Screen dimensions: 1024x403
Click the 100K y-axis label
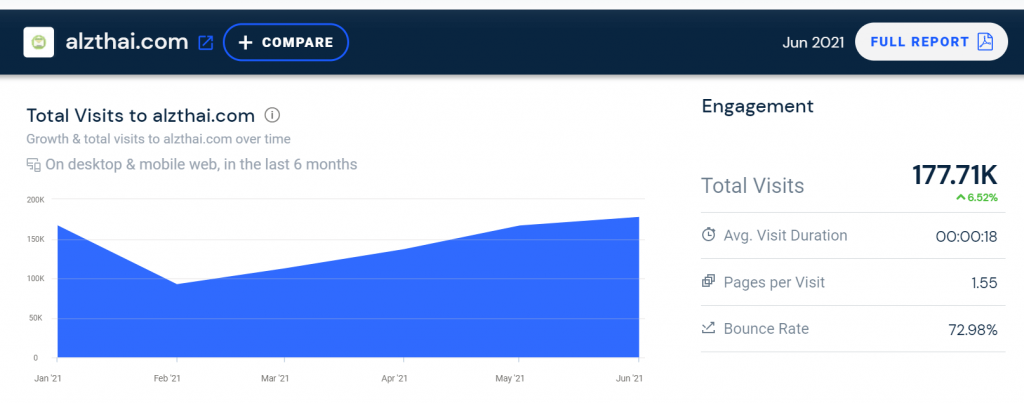point(35,279)
